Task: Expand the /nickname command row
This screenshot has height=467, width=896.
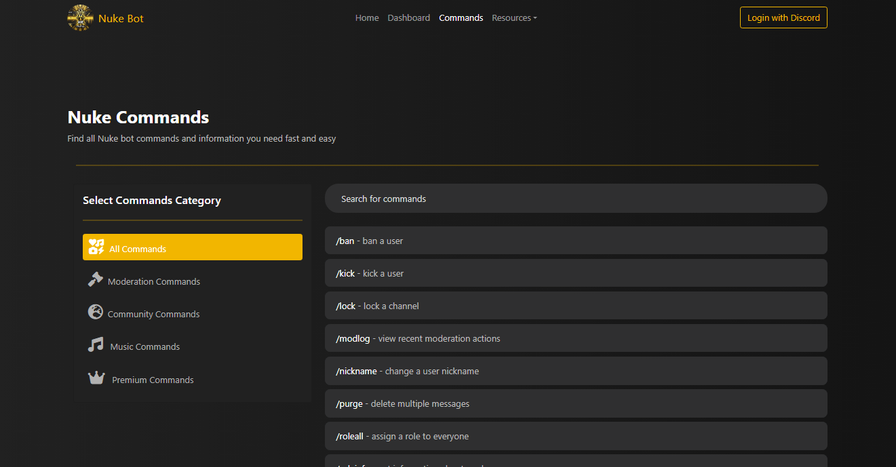Action: (576, 371)
